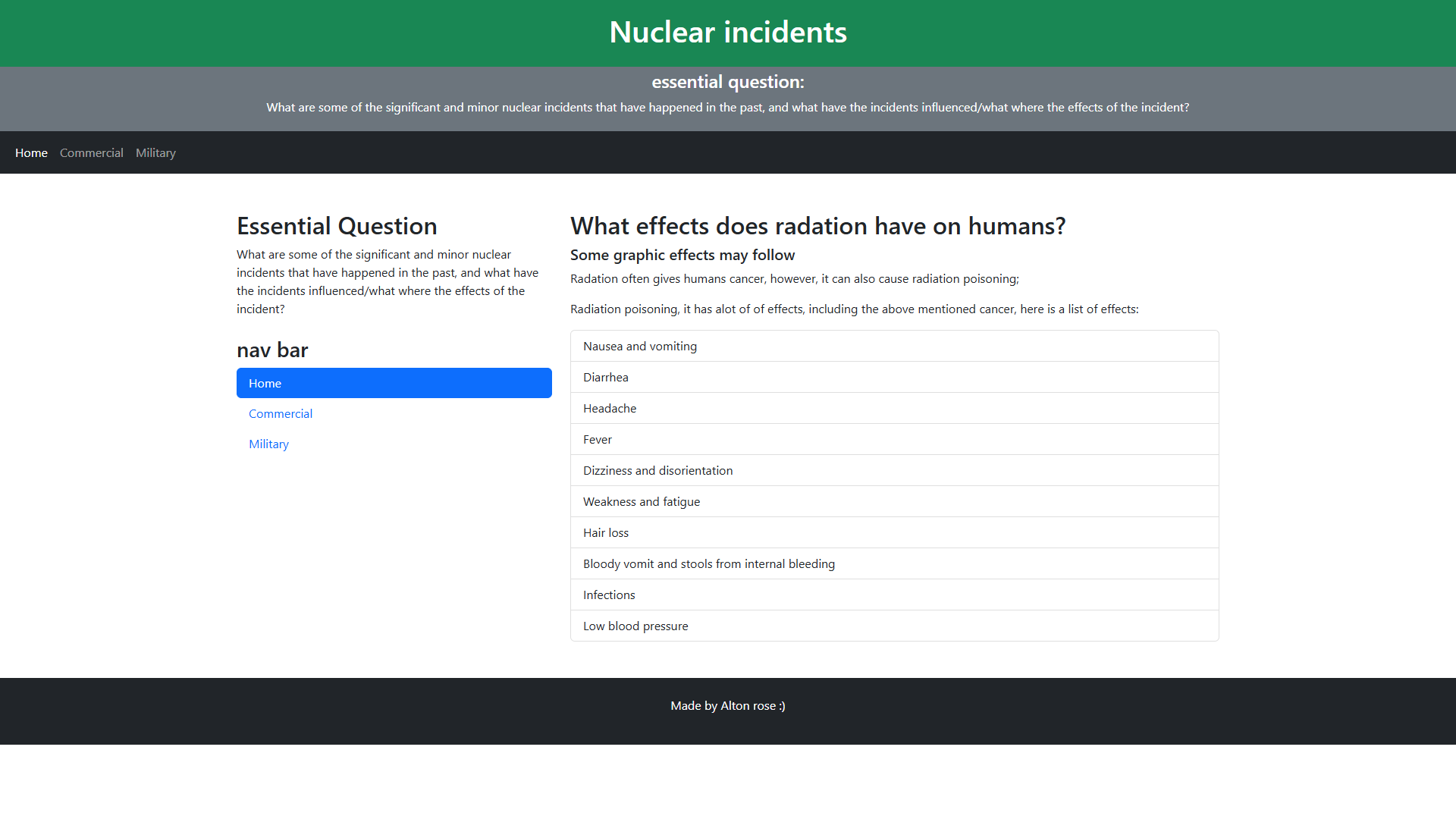Image resolution: width=1456 pixels, height=819 pixels.
Task: Go to Military sidebar link
Action: click(x=268, y=444)
